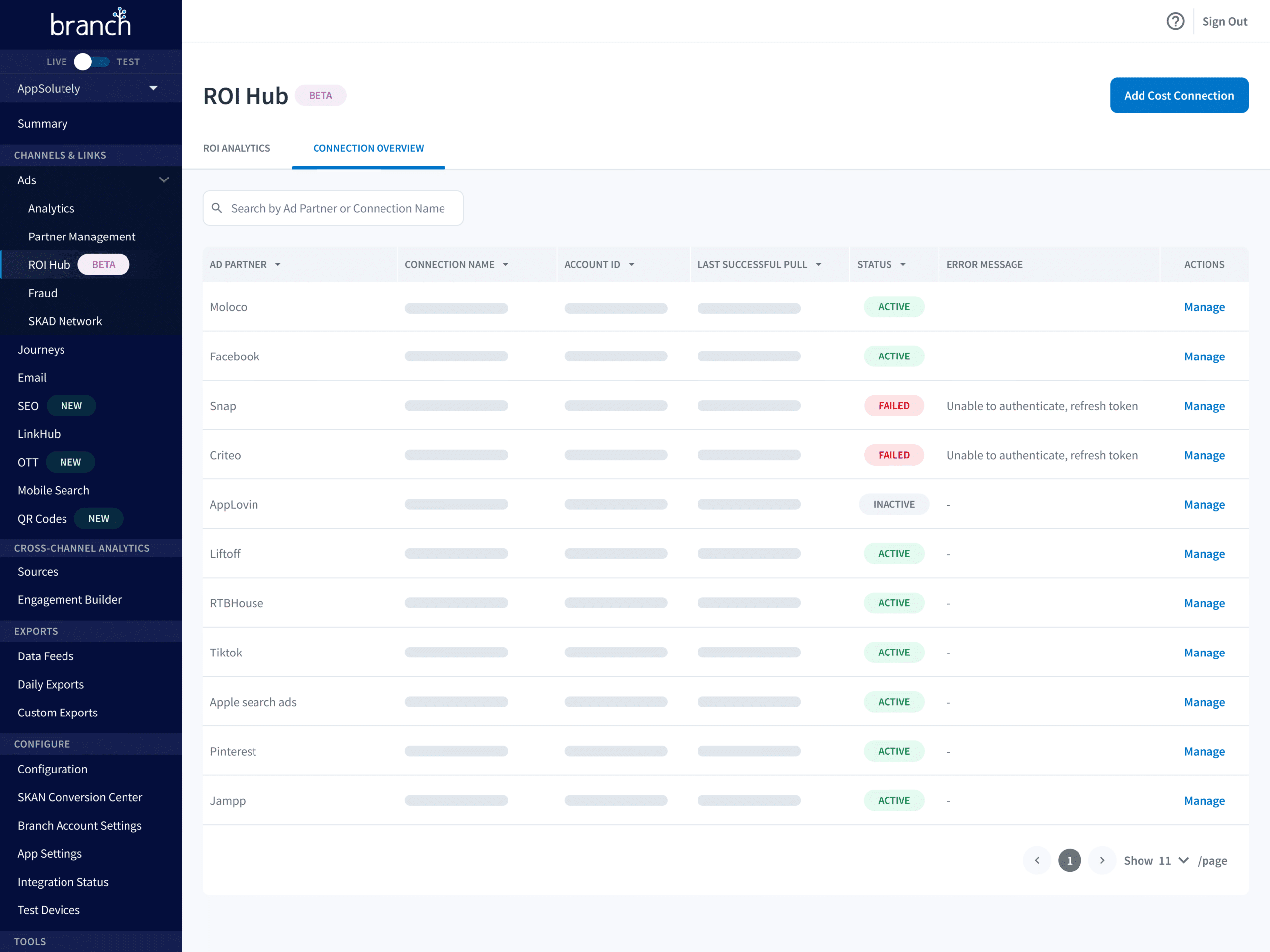The image size is (1270, 952).
Task: Click the Add Cost Connection button
Action: [x=1179, y=95]
